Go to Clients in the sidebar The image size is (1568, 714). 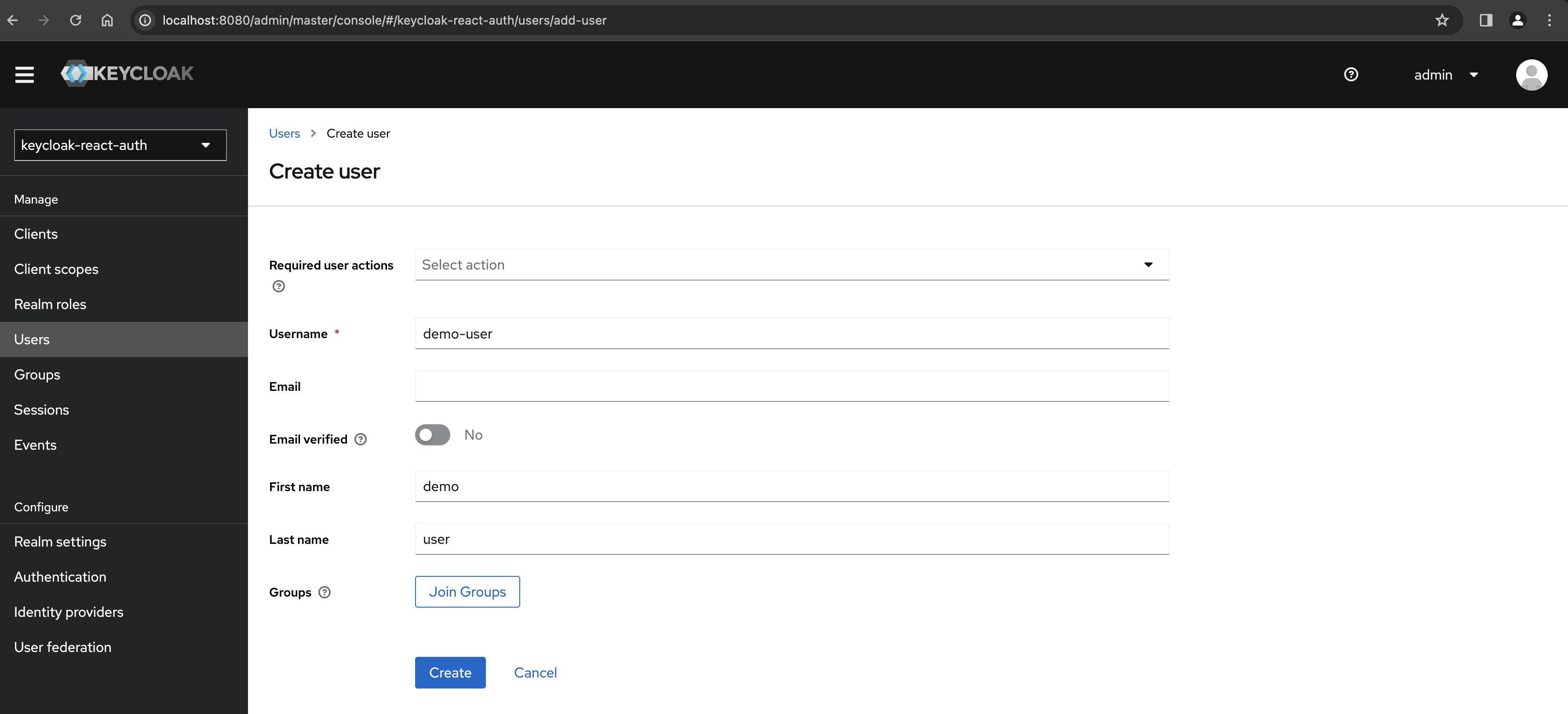pos(36,234)
